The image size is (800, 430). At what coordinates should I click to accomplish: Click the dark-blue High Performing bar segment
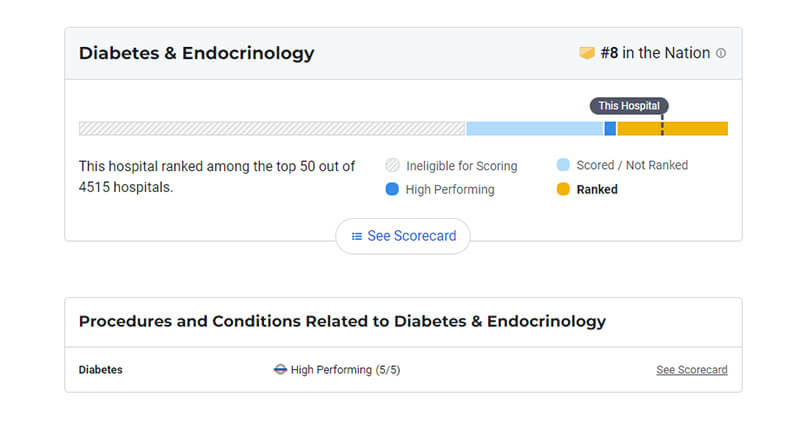[610, 129]
